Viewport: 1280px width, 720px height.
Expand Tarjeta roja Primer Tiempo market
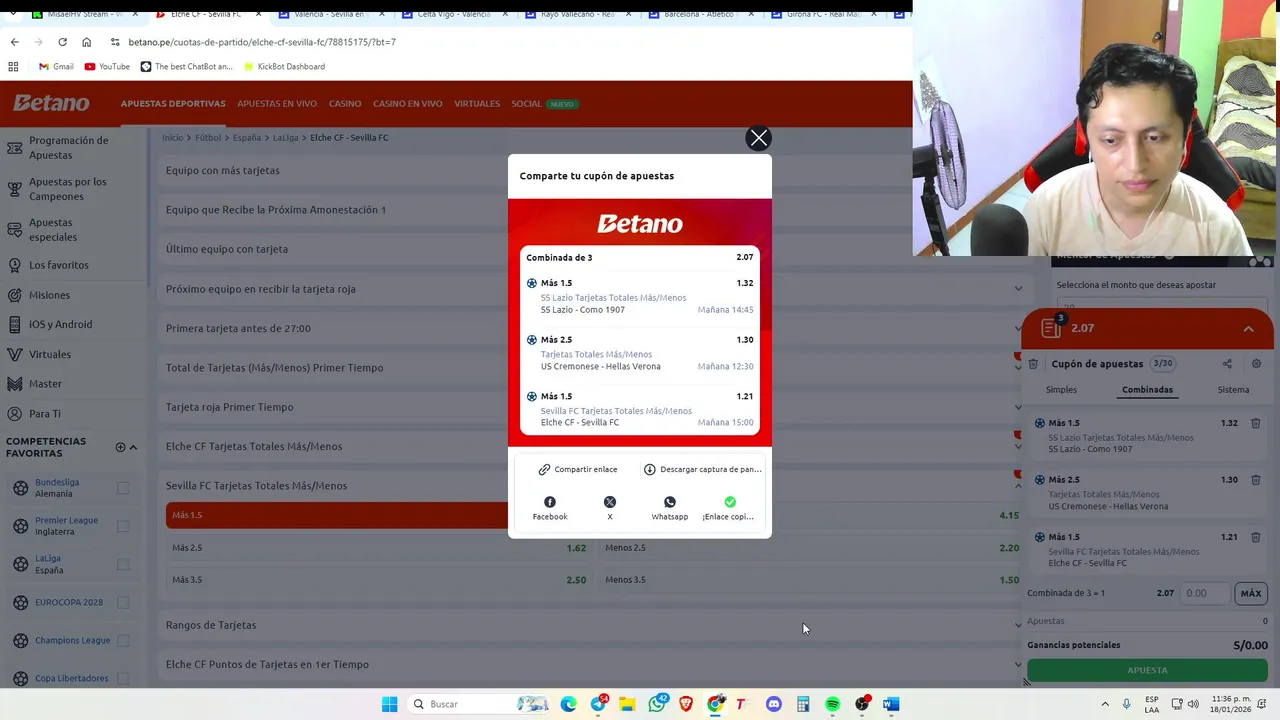595,407
